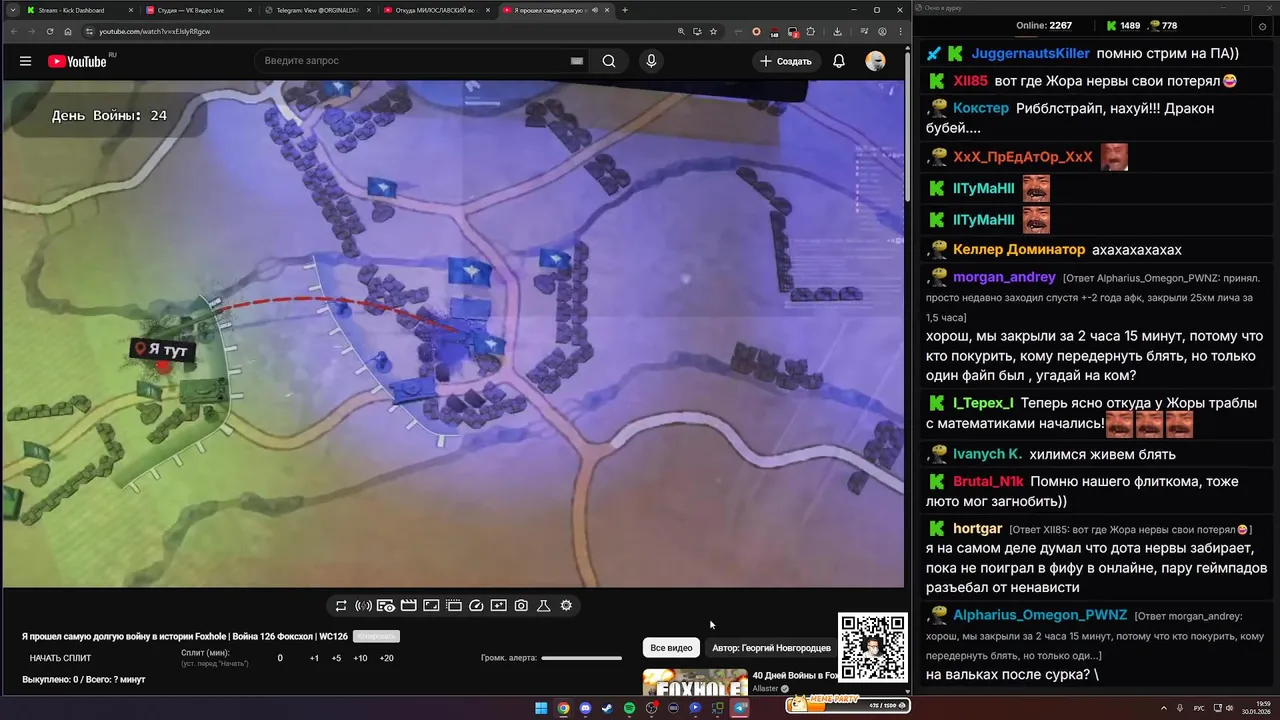This screenshot has height=720, width=1280.
Task: Open Chrome extensions puzzle icon
Action: [810, 31]
